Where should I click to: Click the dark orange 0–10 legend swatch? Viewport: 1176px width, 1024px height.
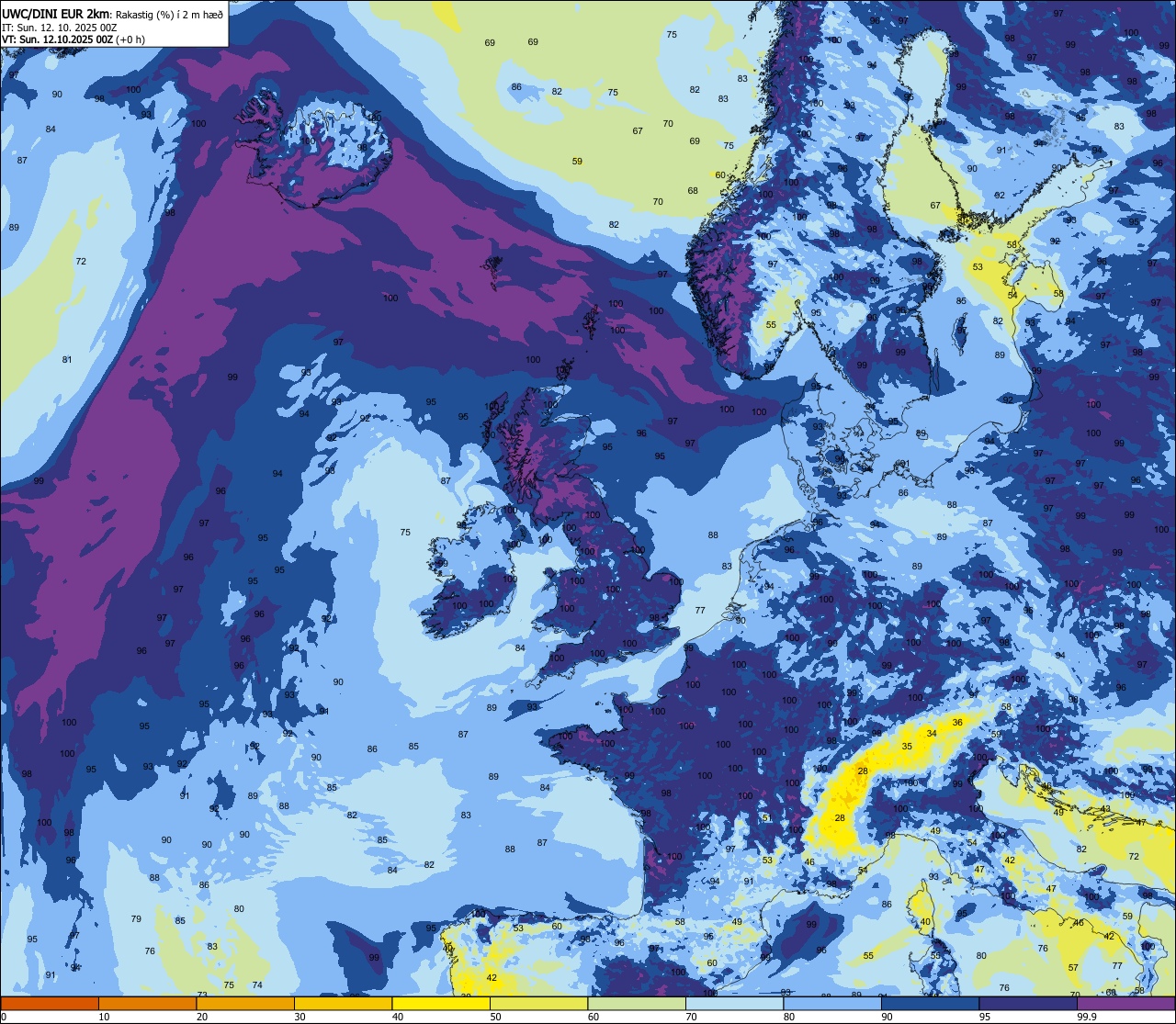pyautogui.click(x=50, y=1003)
